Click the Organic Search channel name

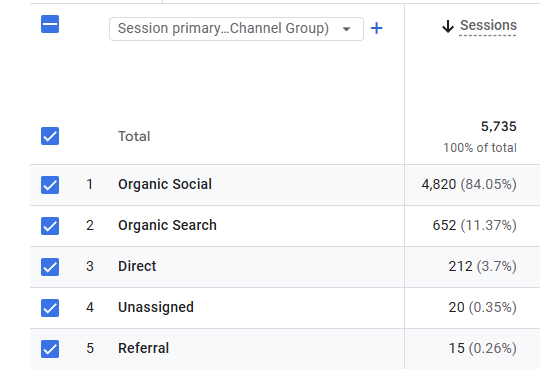[x=167, y=225]
